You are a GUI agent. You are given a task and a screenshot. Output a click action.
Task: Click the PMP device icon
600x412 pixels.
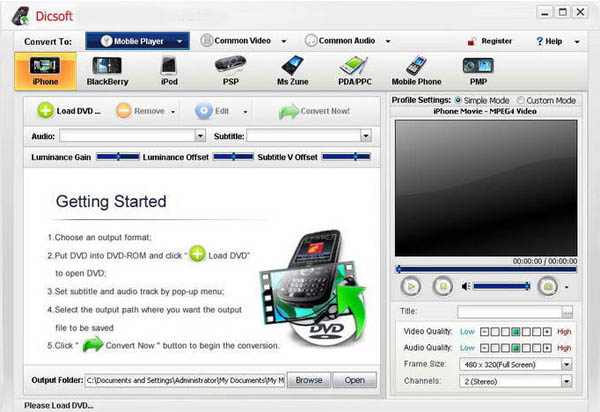point(476,69)
